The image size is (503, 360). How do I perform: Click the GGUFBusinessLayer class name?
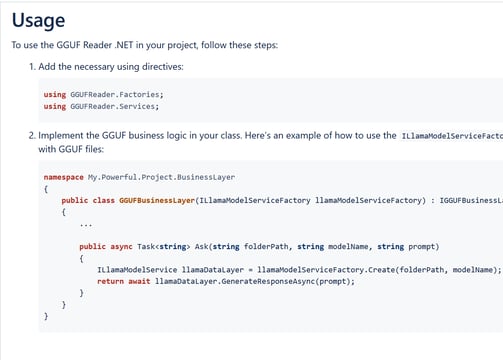coord(157,200)
